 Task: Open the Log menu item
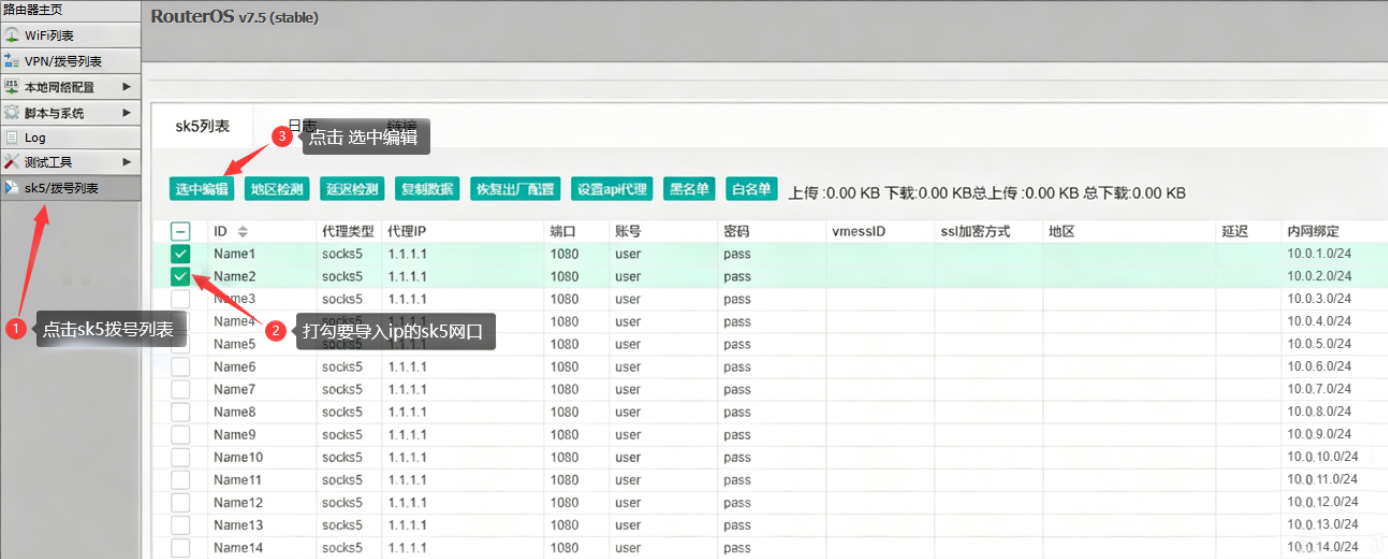pyautogui.click(x=70, y=138)
